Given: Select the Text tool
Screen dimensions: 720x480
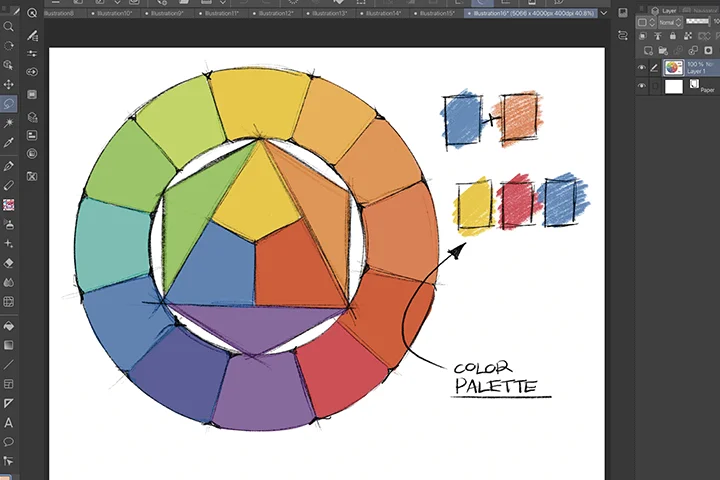Looking at the screenshot, I should pyautogui.click(x=8, y=423).
